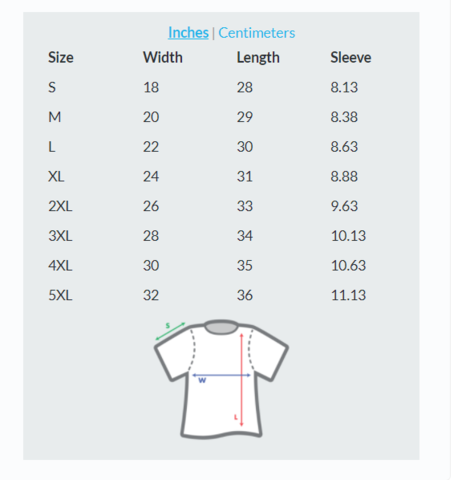Screen dimensions: 466x480
Task: Select the Size column header
Action: point(61,57)
